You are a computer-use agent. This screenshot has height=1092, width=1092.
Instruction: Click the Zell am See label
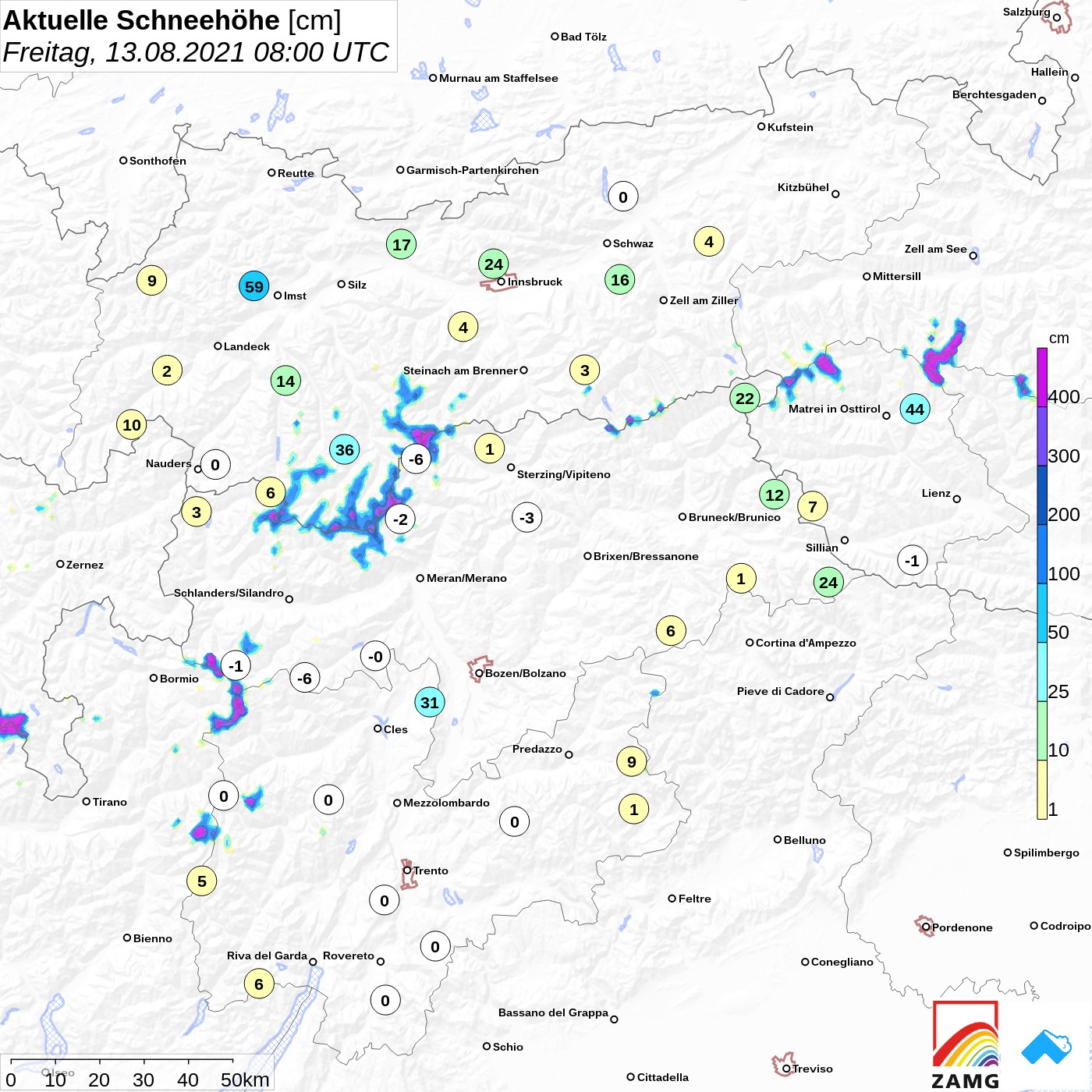[x=936, y=249]
